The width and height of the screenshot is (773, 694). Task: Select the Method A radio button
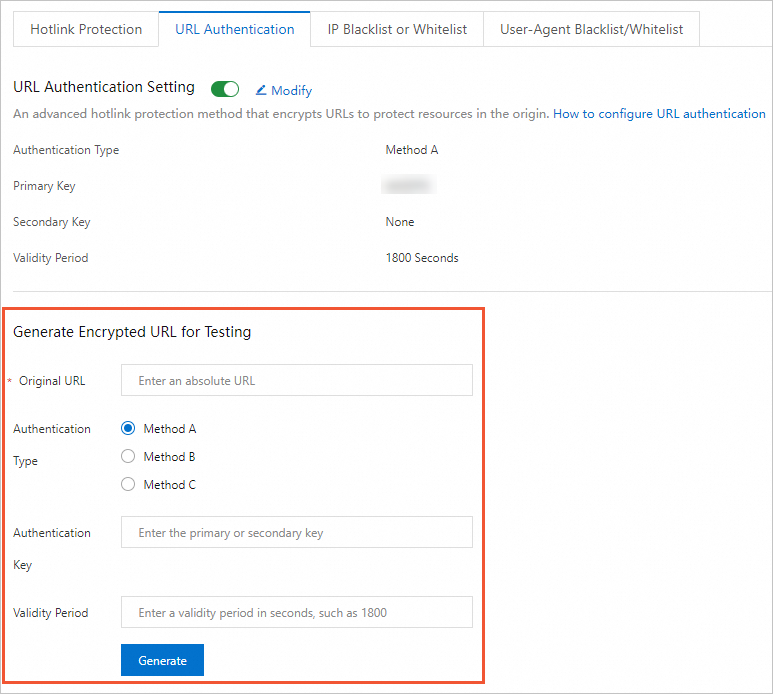(x=127, y=429)
